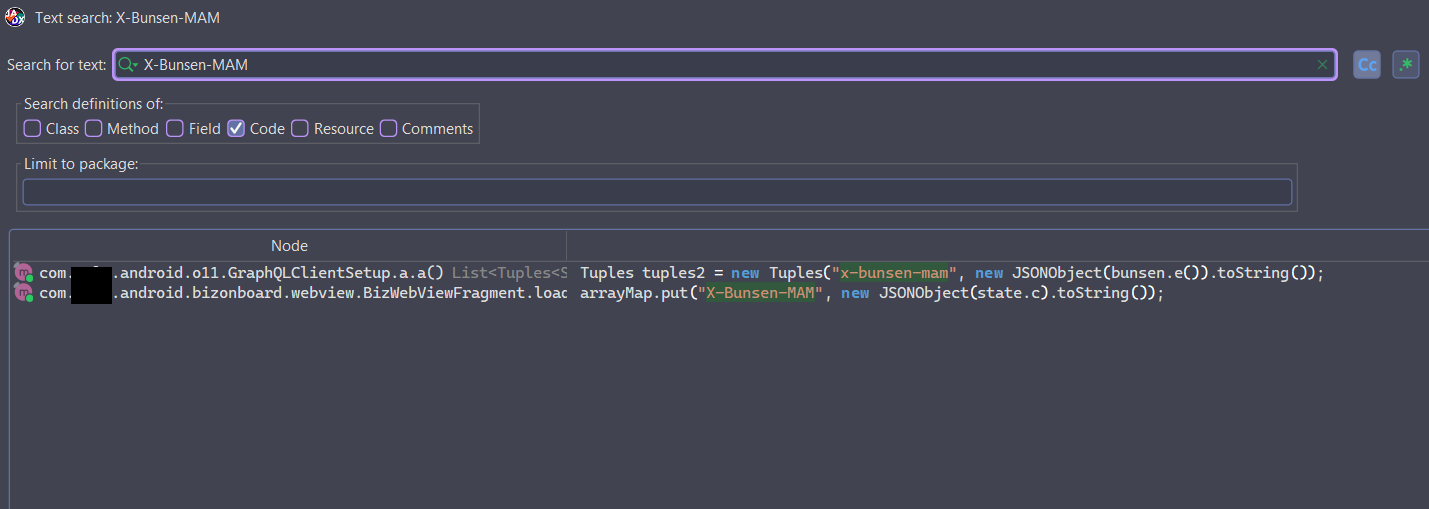Click the 'Search for text:' label
The width and height of the screenshot is (1429, 509).
click(56, 65)
